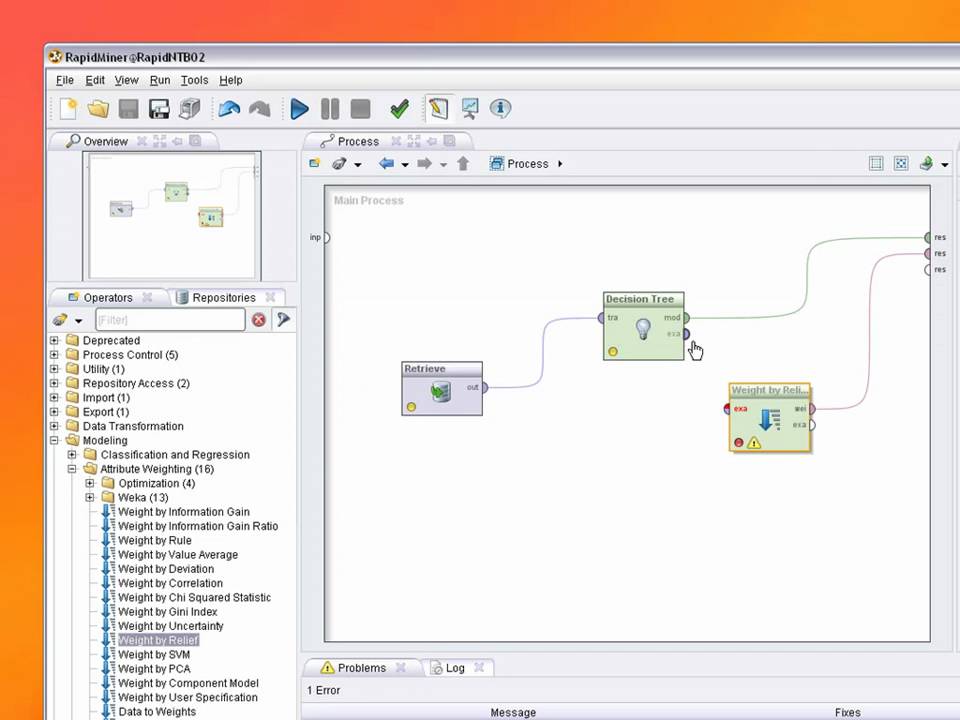Select the Problems tab
The width and height of the screenshot is (960, 720).
click(361, 668)
